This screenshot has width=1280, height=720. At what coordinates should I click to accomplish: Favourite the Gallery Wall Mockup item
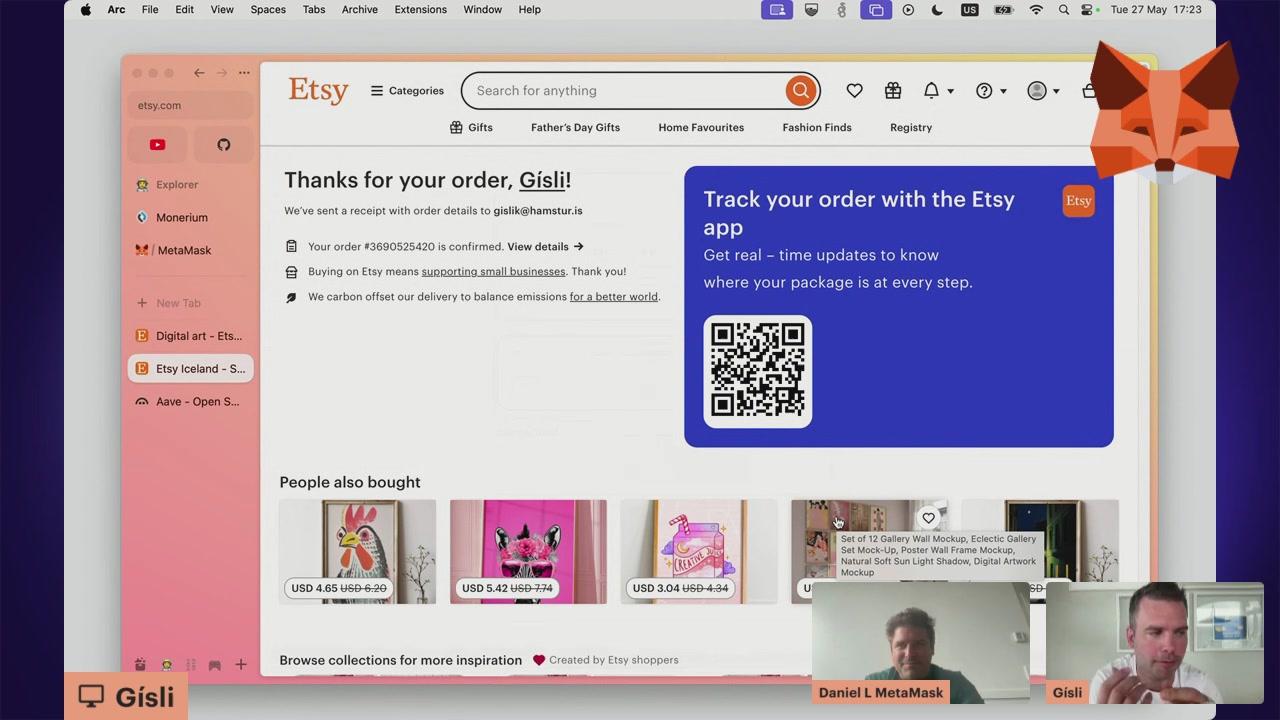[928, 518]
